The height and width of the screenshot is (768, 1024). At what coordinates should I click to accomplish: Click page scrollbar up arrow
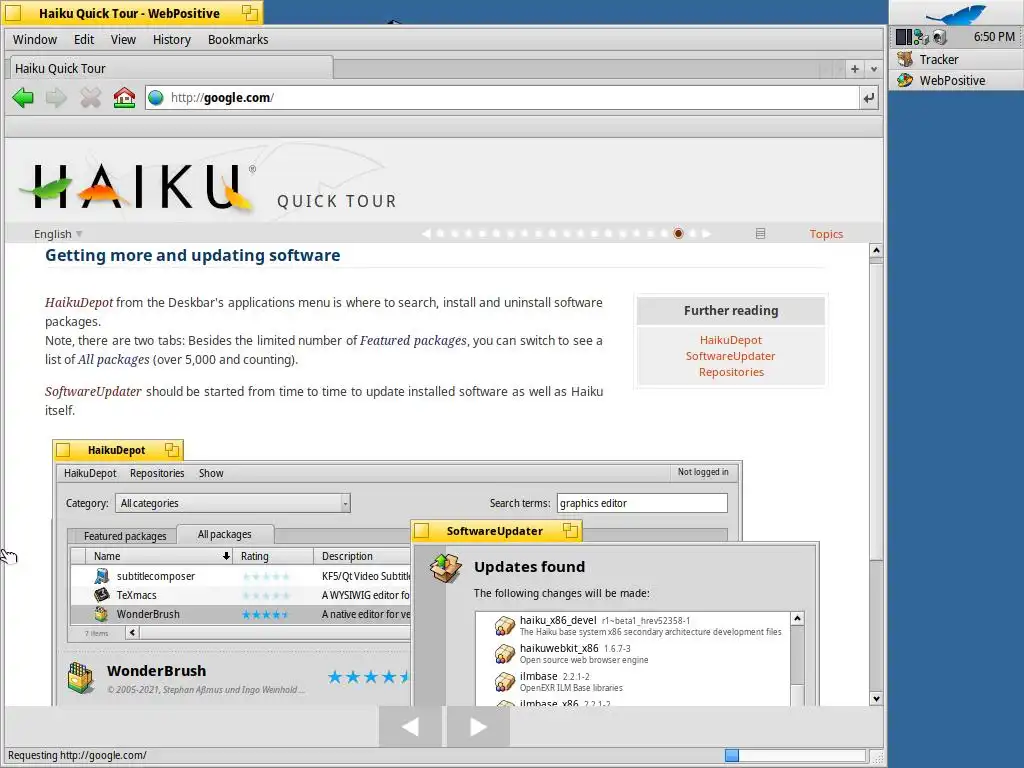(876, 250)
